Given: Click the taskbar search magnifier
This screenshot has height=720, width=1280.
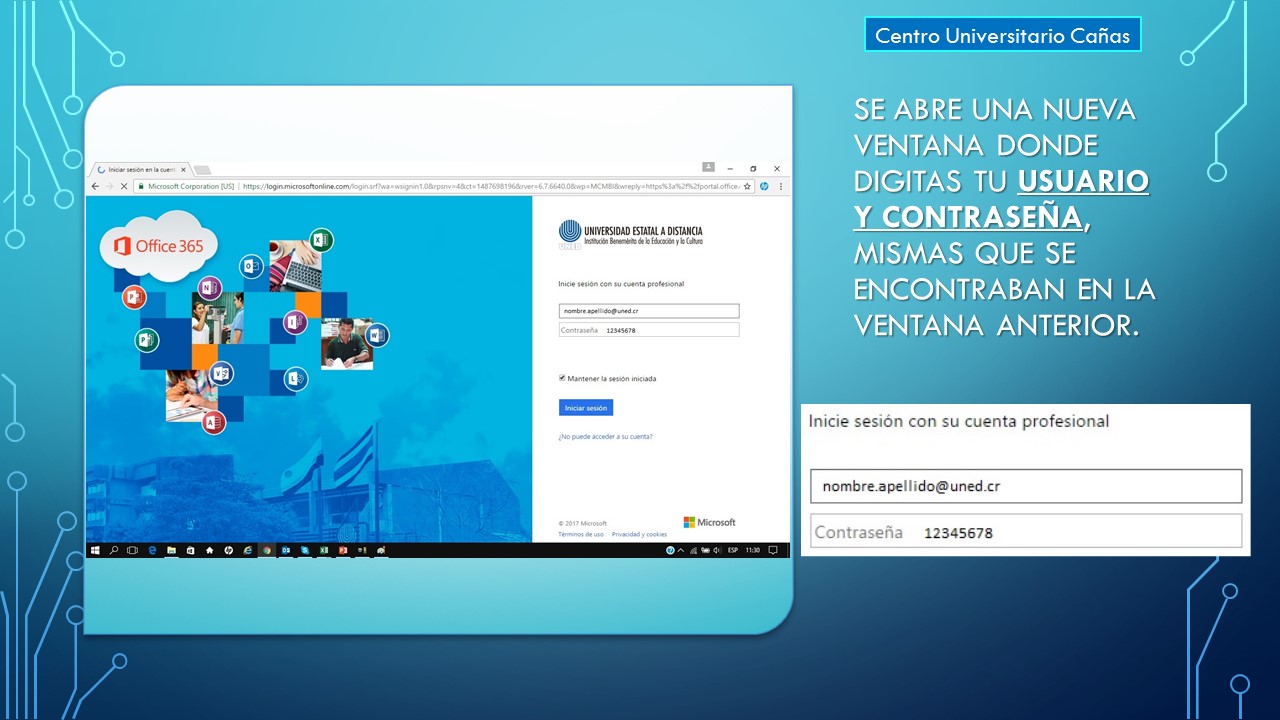Looking at the screenshot, I should click(114, 550).
